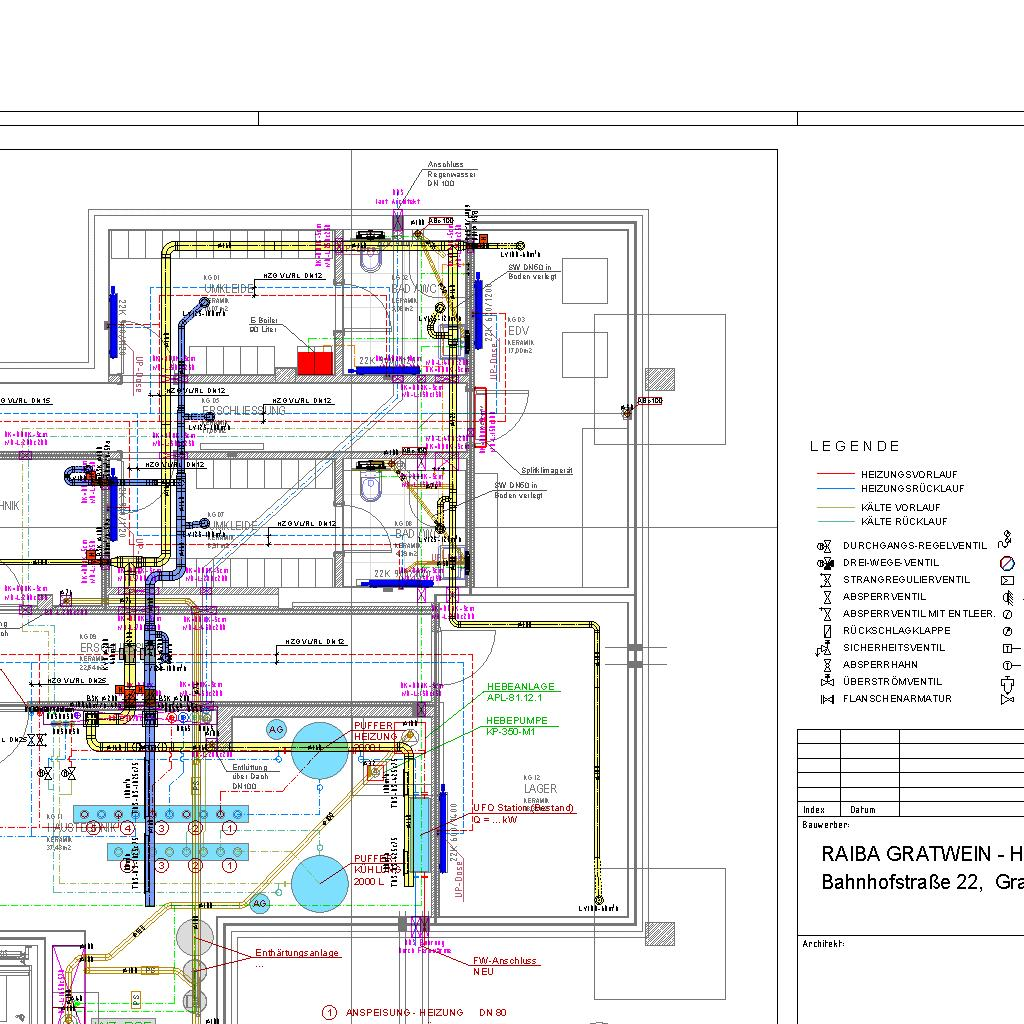Select the EDV room label

tap(517, 331)
